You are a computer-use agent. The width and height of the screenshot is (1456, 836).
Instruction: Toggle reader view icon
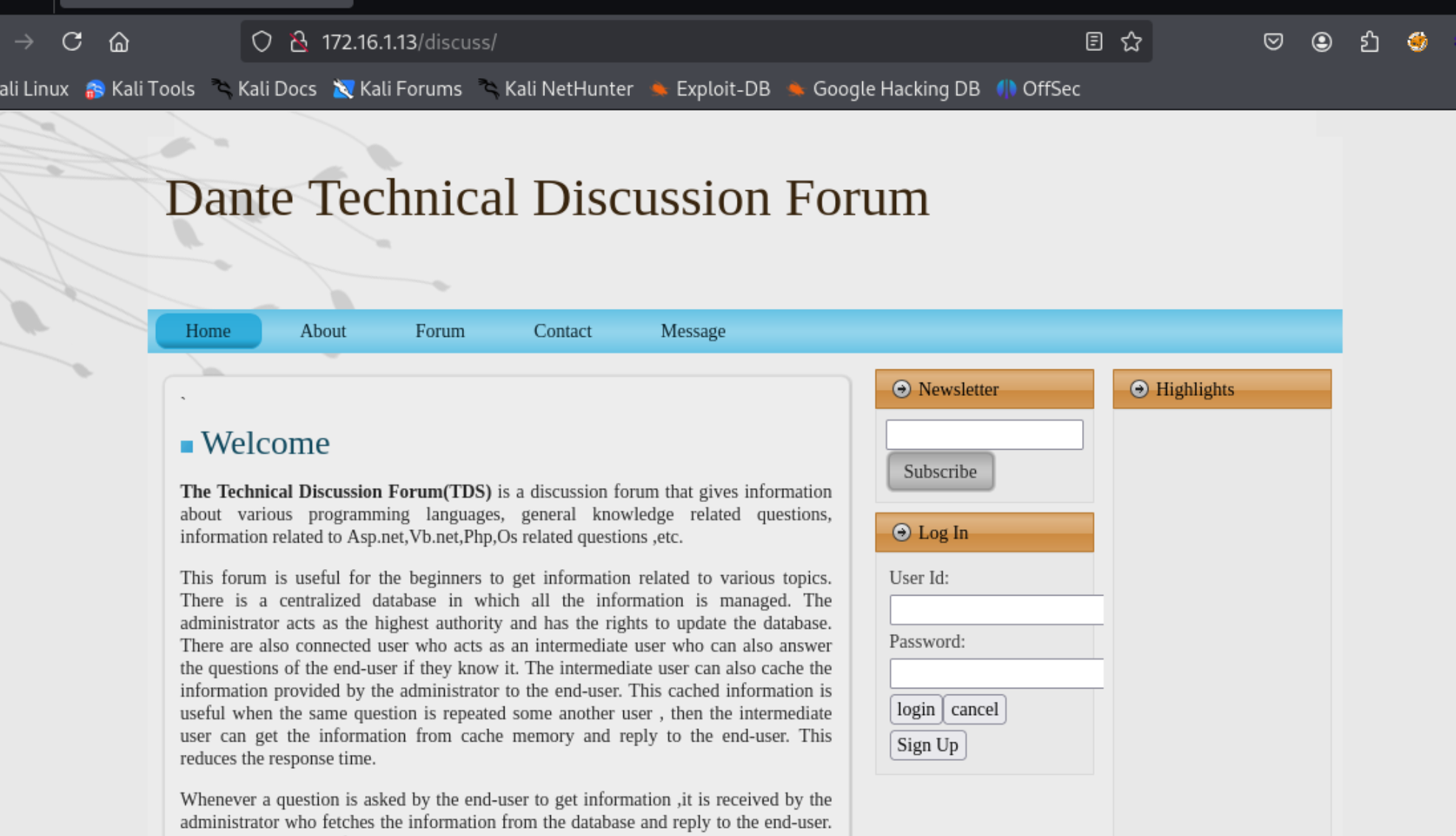pos(1094,42)
